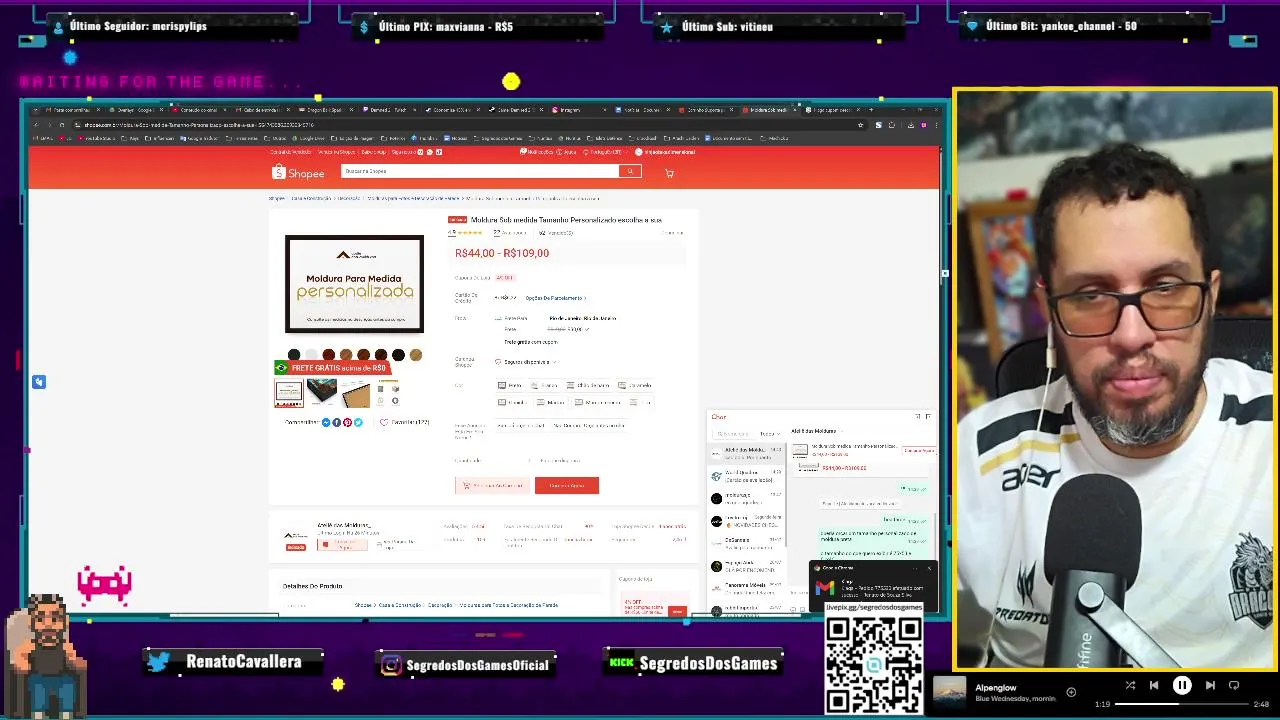Open Notificações in Shopee top bar
1280x720 pixels.
pyautogui.click(x=537, y=152)
